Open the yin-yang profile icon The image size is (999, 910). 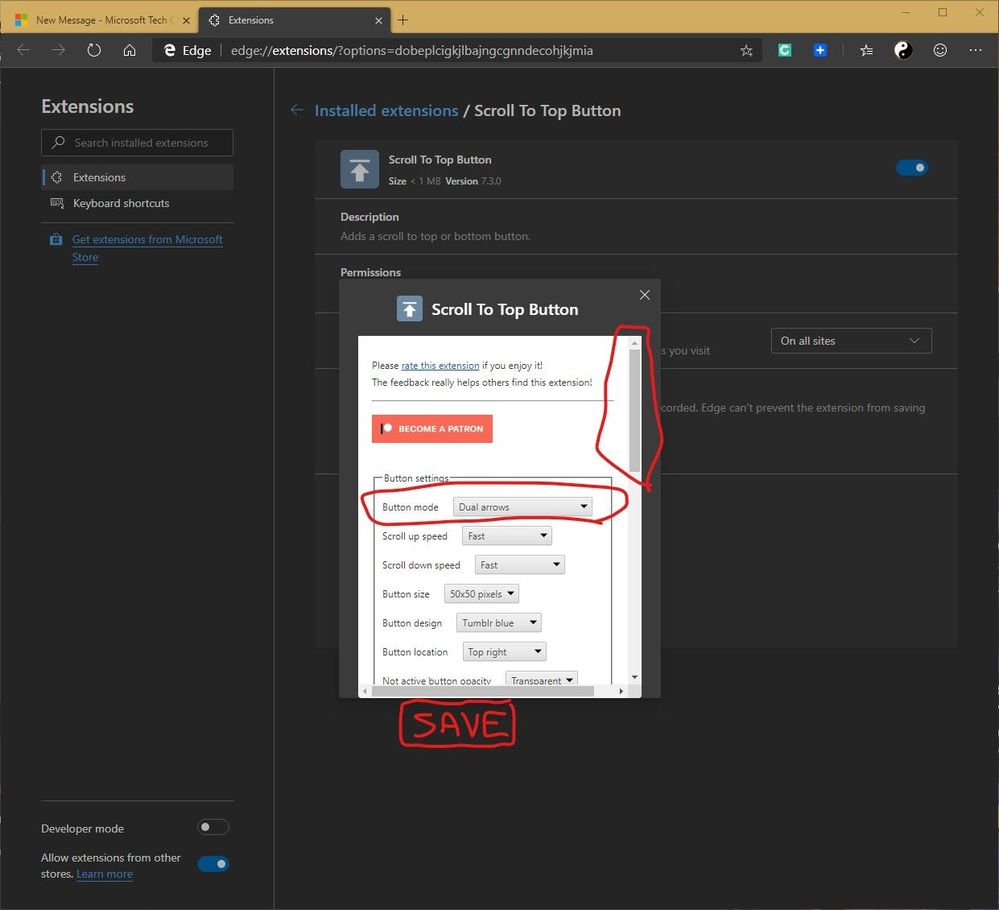(x=903, y=50)
